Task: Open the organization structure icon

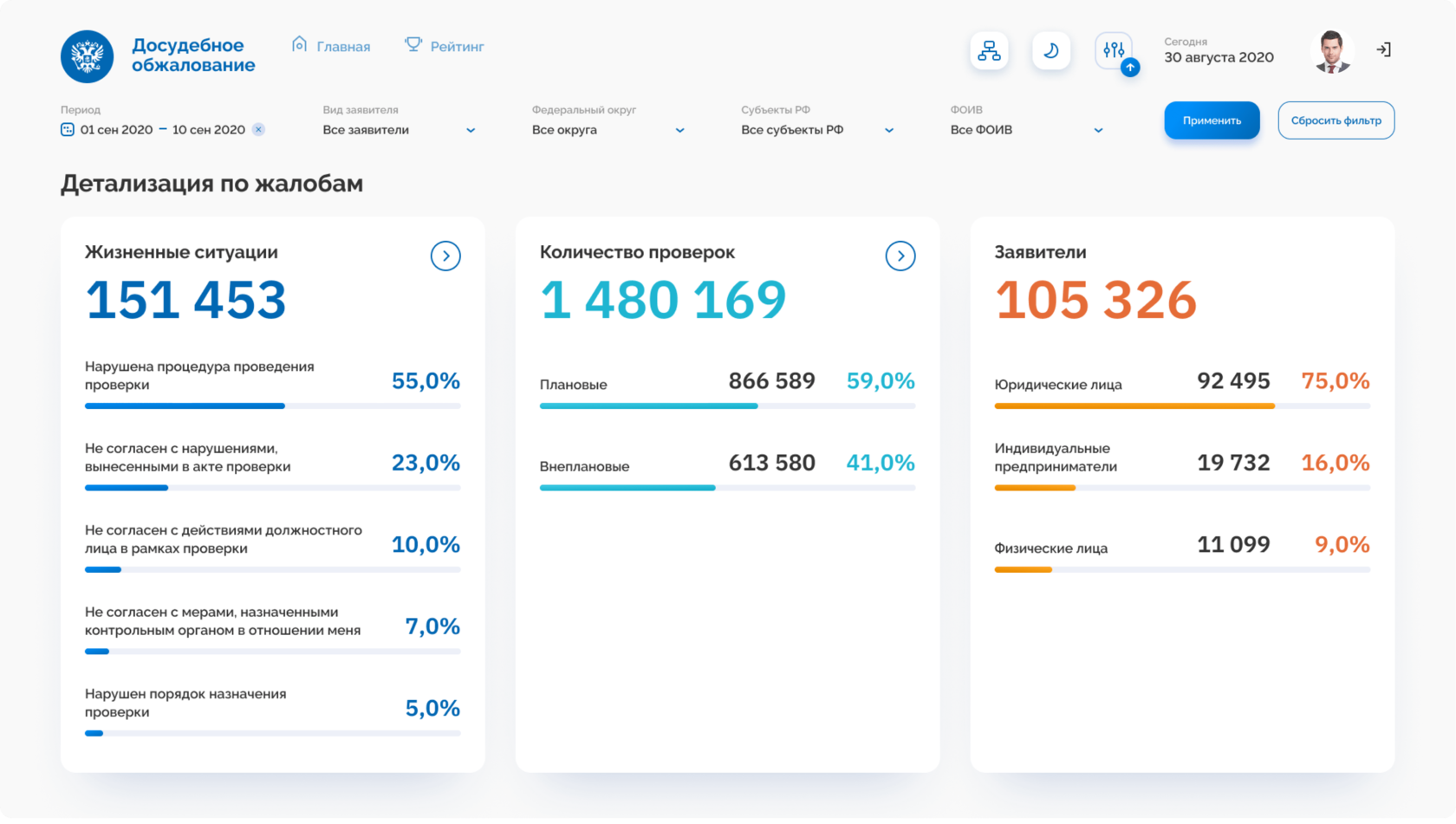Action: 989,51
